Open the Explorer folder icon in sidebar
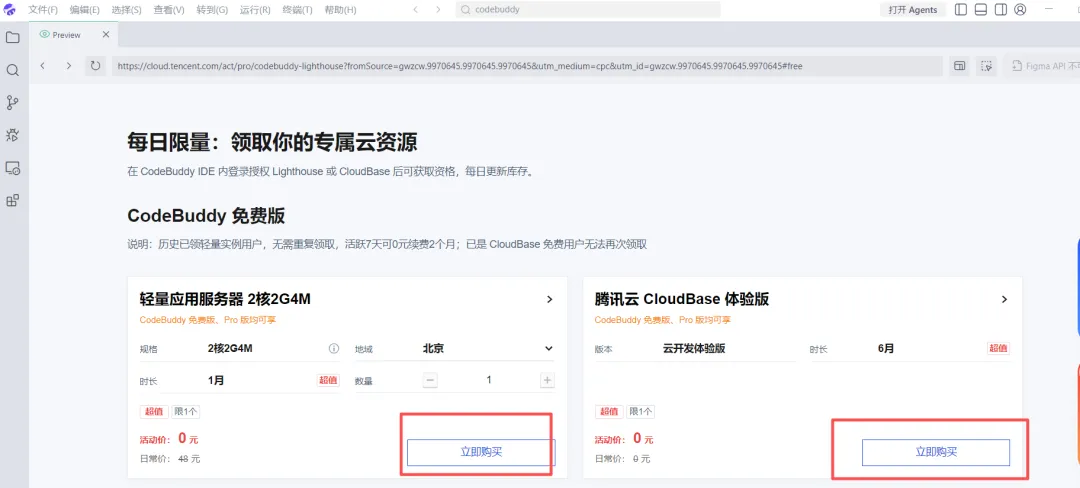The width and height of the screenshot is (1080, 488). tap(12, 37)
